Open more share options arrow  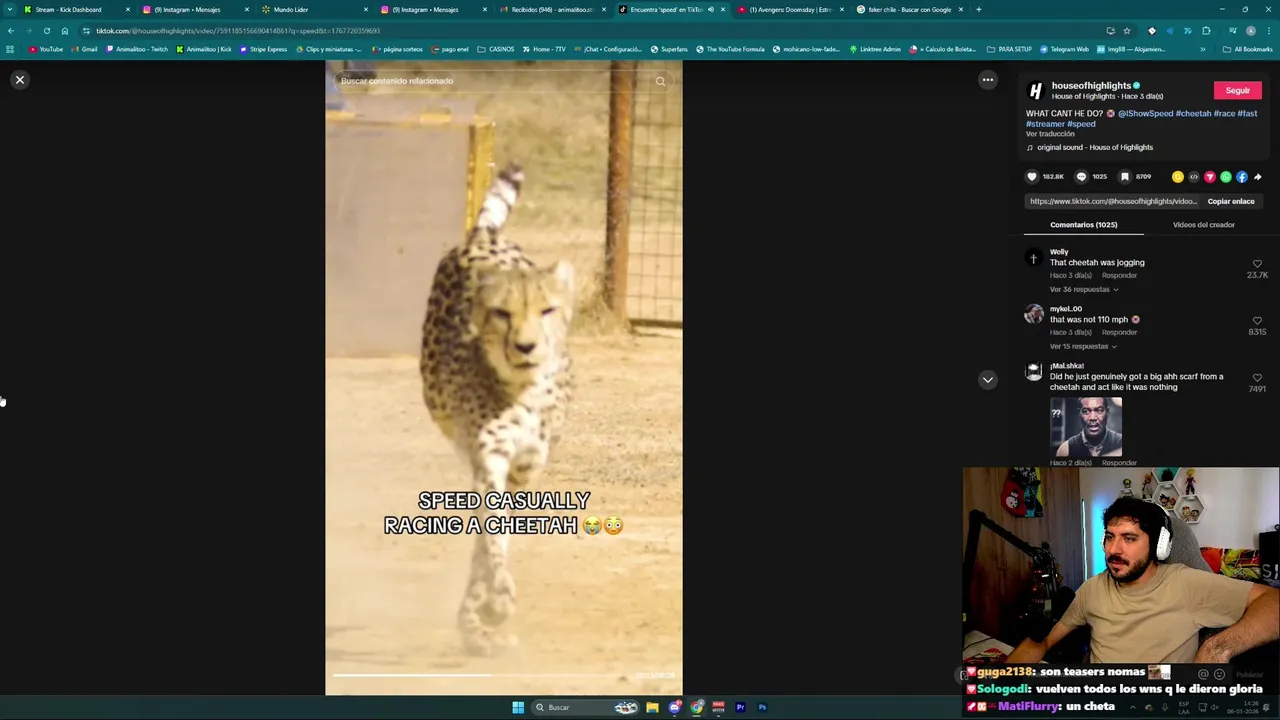click(x=1257, y=177)
